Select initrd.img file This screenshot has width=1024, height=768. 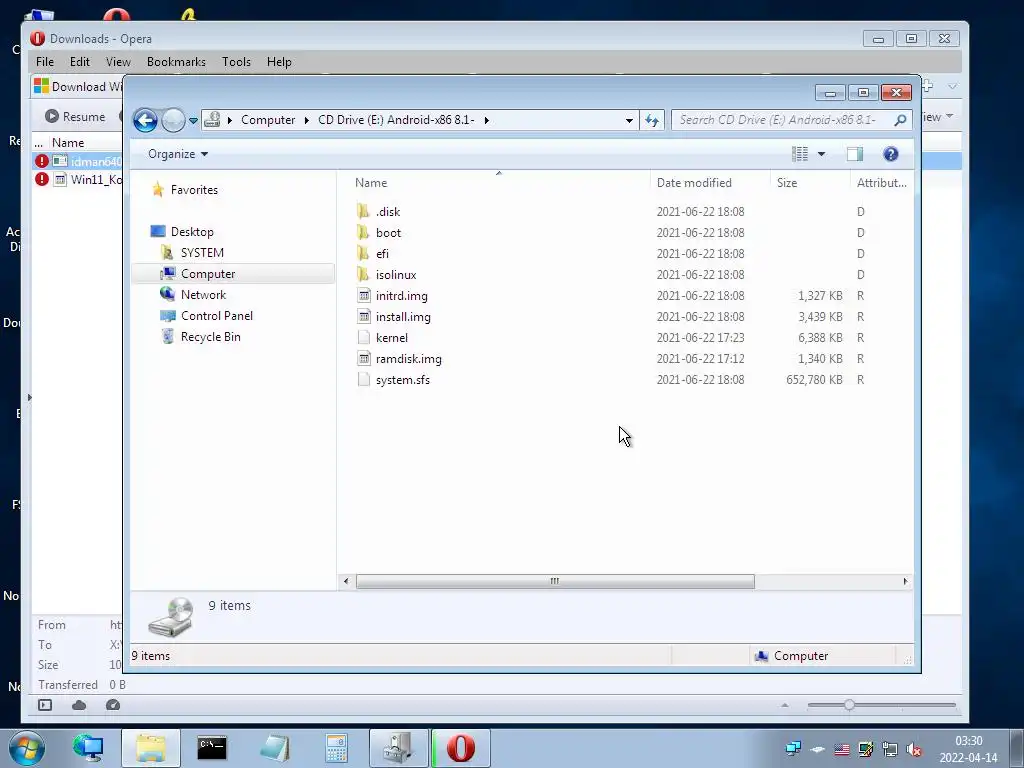pyautogui.click(x=402, y=296)
